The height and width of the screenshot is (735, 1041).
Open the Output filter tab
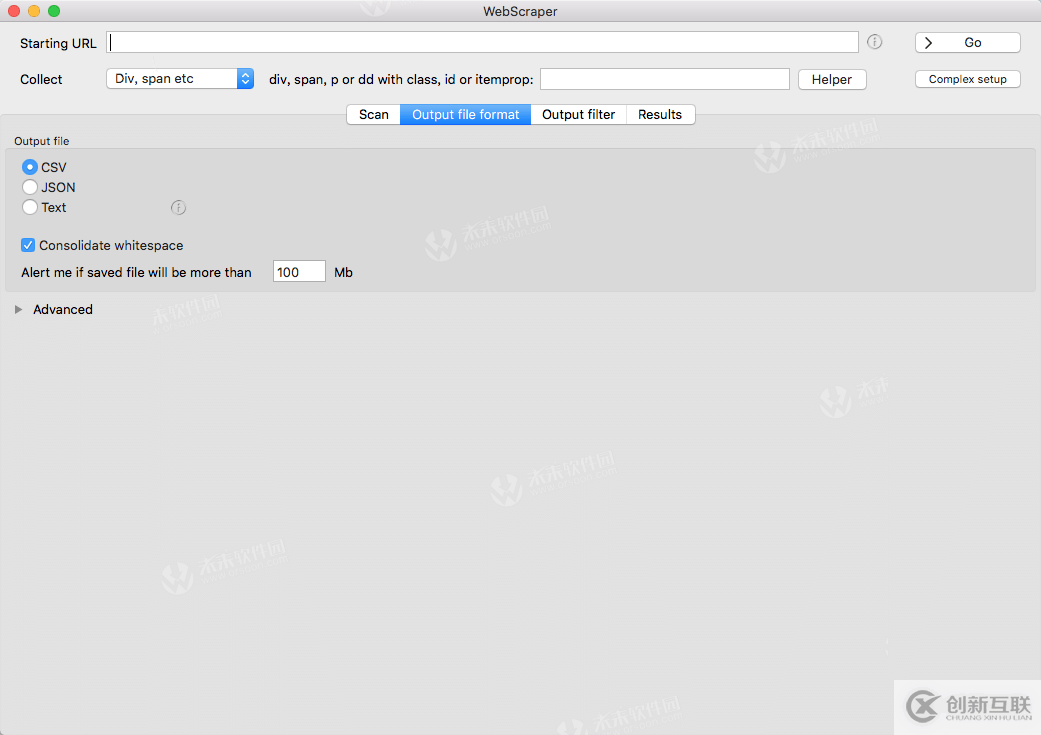click(x=578, y=115)
